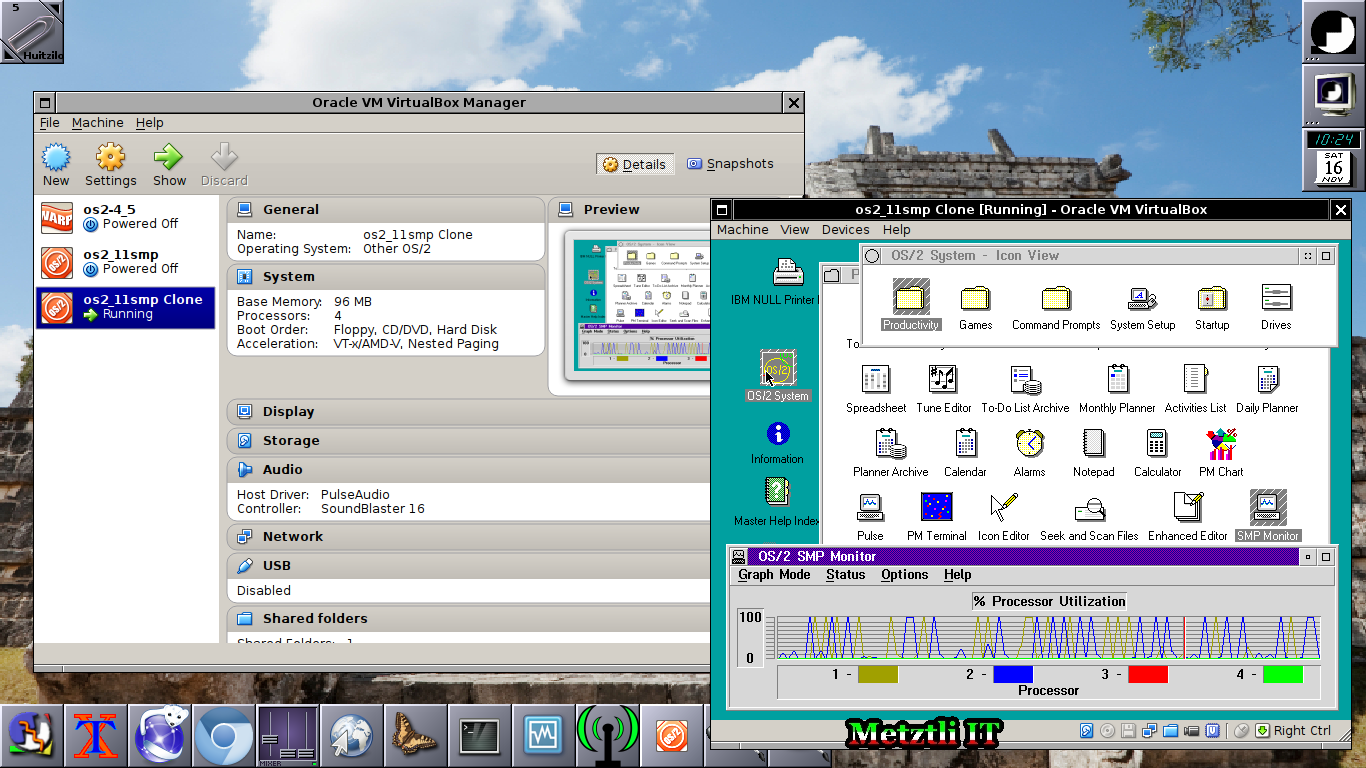1366x768 pixels.
Task: Switch to the Snapshots view toggle
Action: (x=730, y=164)
